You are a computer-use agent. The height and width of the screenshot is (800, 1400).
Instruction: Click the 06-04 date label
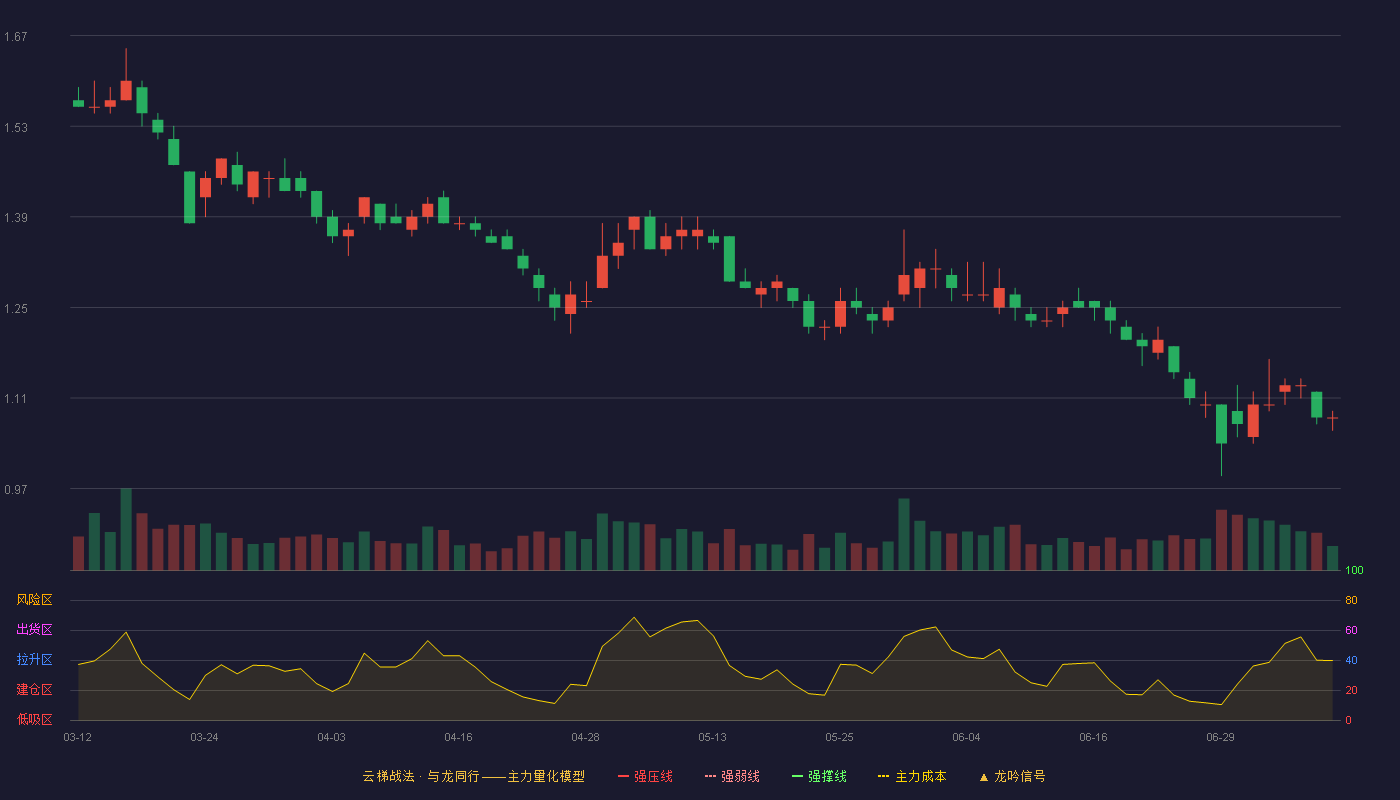[966, 737]
